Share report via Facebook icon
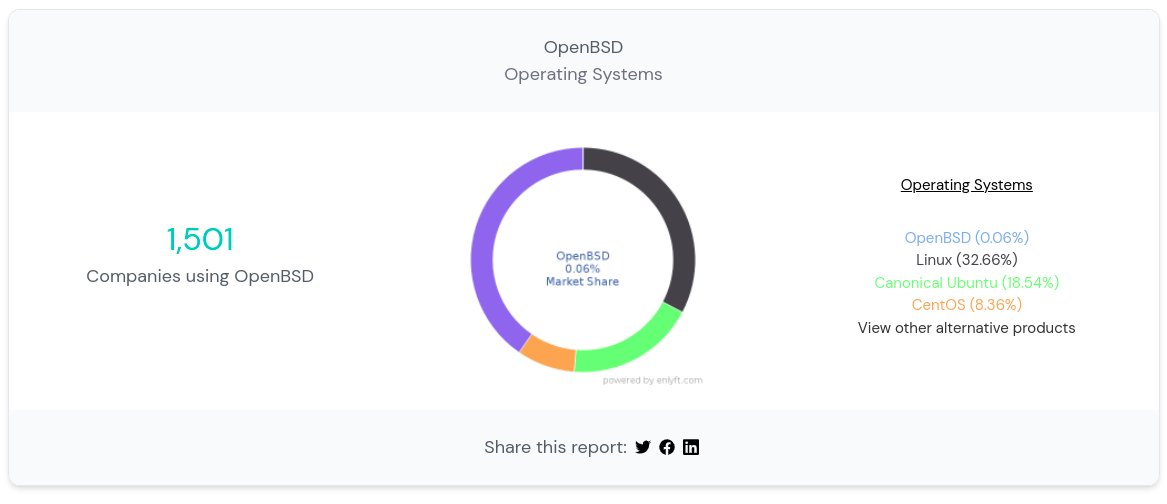The height and width of the screenshot is (504, 1167). point(667,447)
